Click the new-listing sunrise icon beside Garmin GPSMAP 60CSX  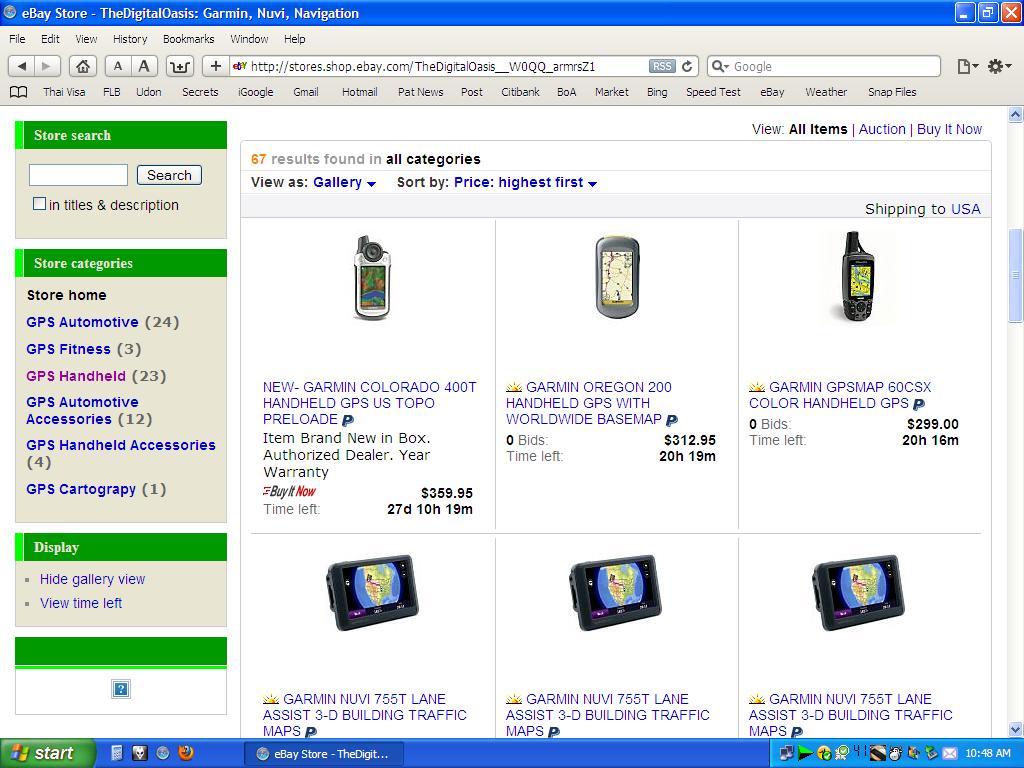[x=757, y=387]
